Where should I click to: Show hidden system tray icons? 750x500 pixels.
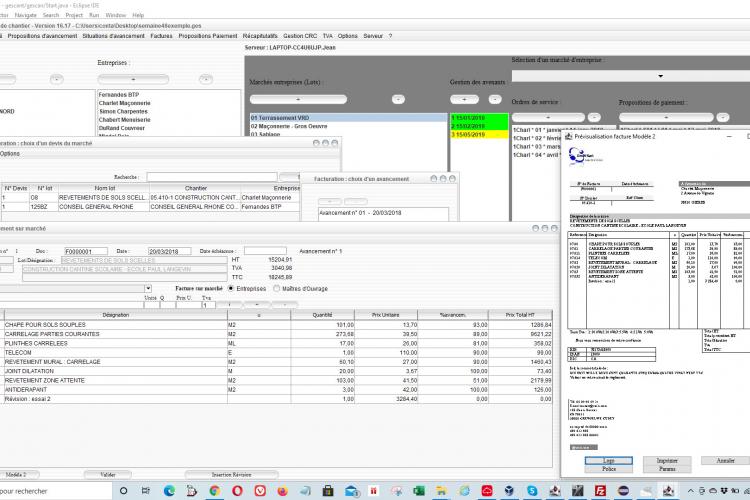[690, 491]
